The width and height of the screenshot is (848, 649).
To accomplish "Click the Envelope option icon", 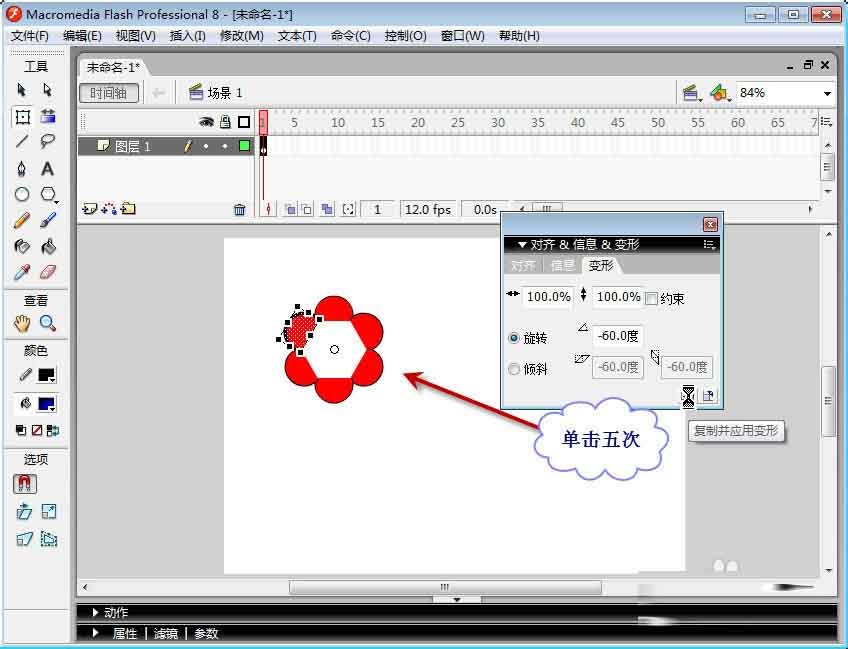I will 49,539.
